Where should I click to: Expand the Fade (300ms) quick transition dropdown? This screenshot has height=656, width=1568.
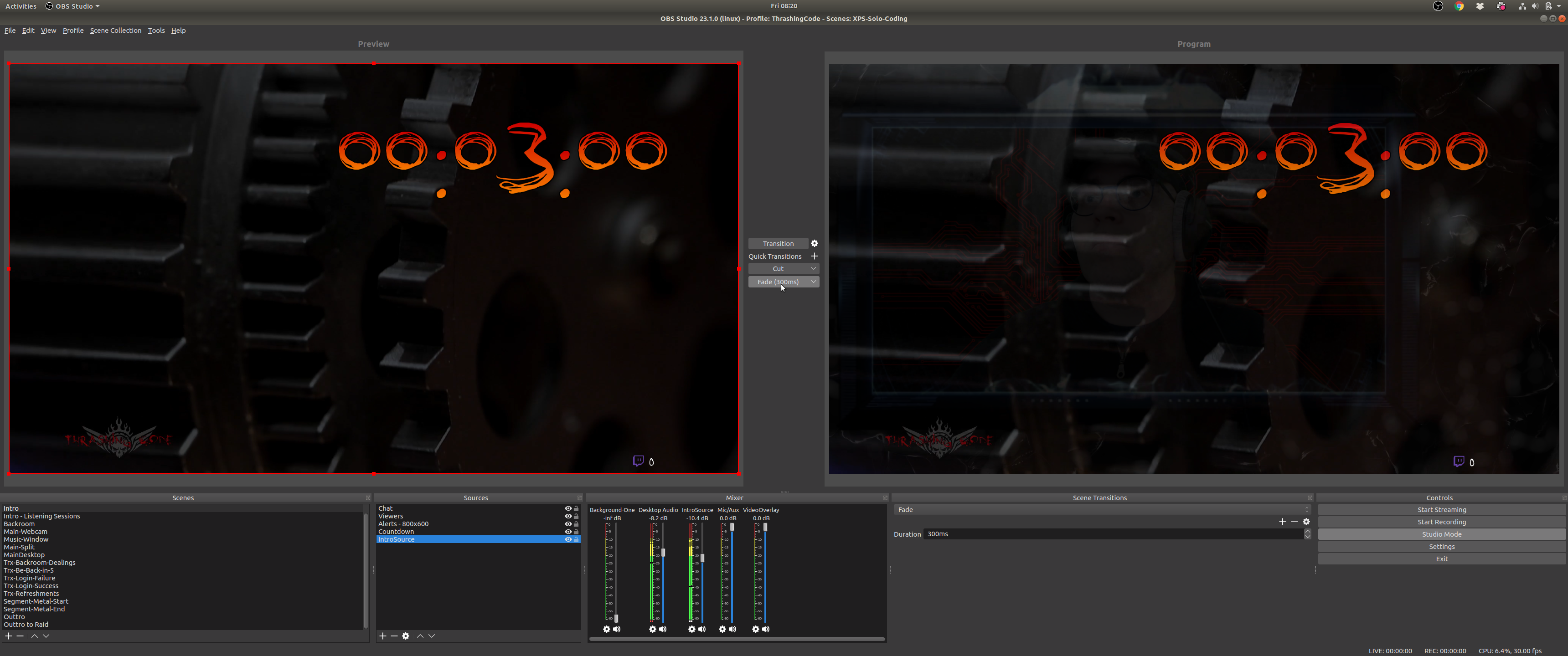[x=814, y=282]
